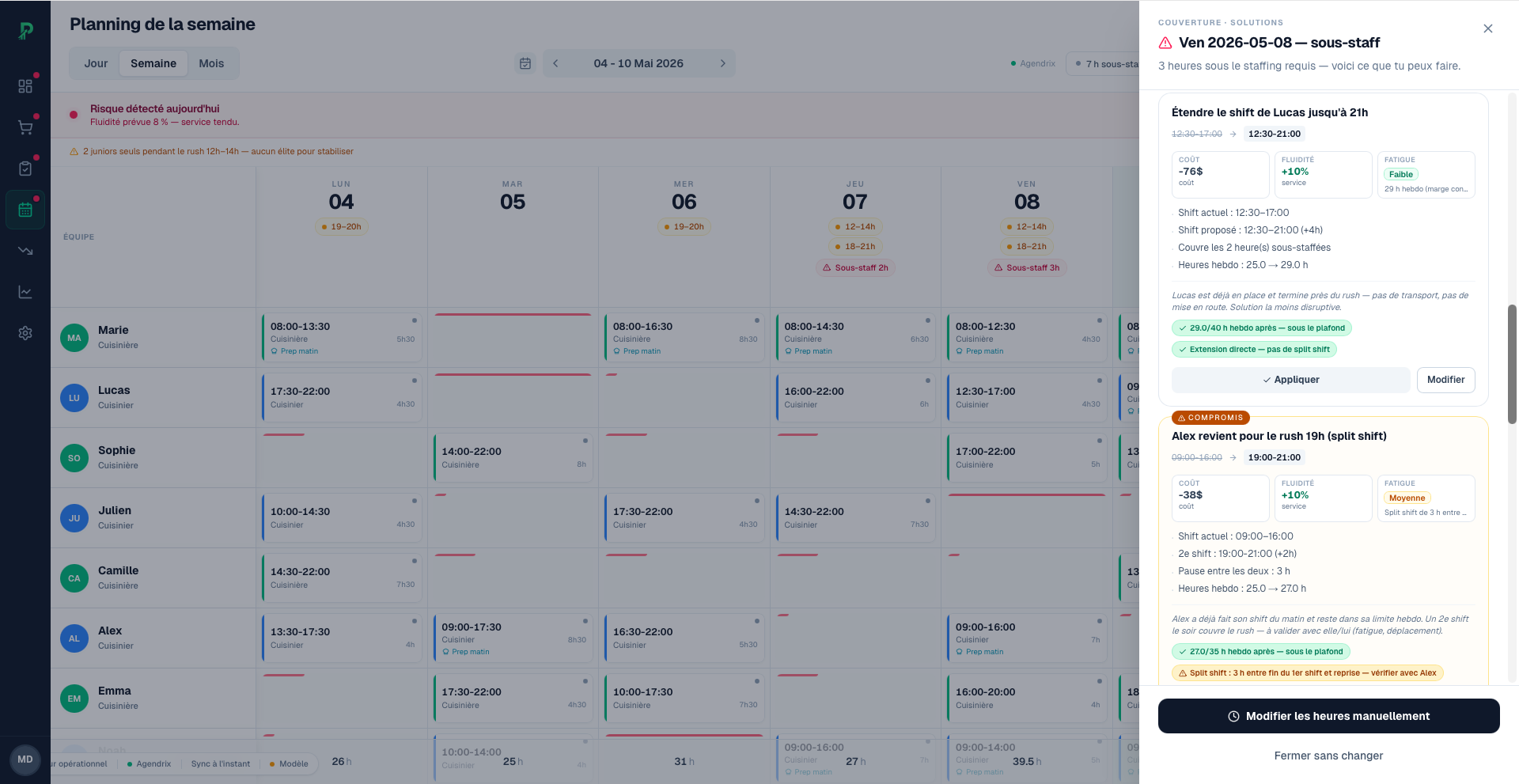This screenshot has height=784, width=1519.
Task: Open Lucas's Friday 12:30-17:00 shift
Action: [1027, 398]
